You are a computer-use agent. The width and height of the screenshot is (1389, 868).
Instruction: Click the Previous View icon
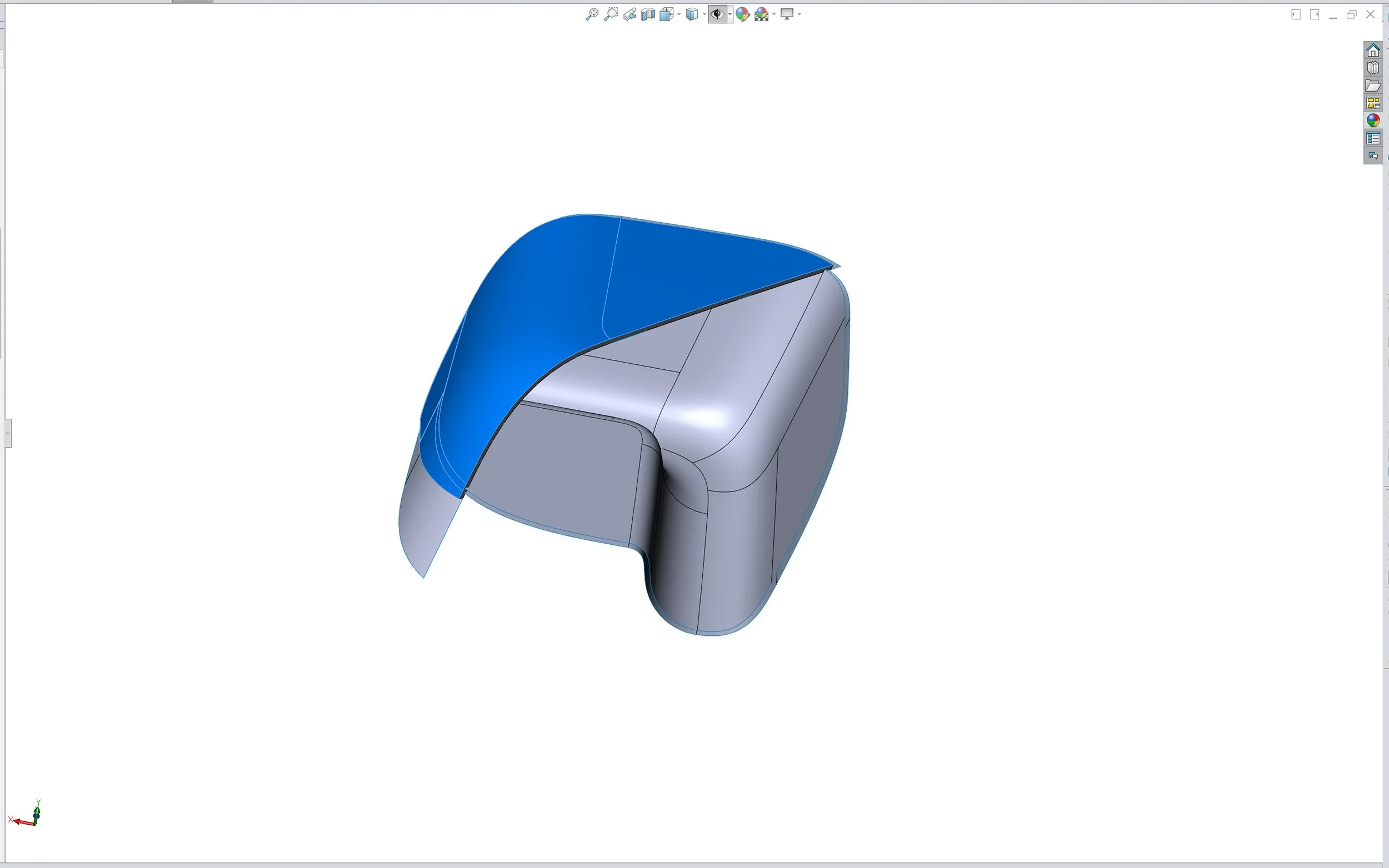[629, 14]
